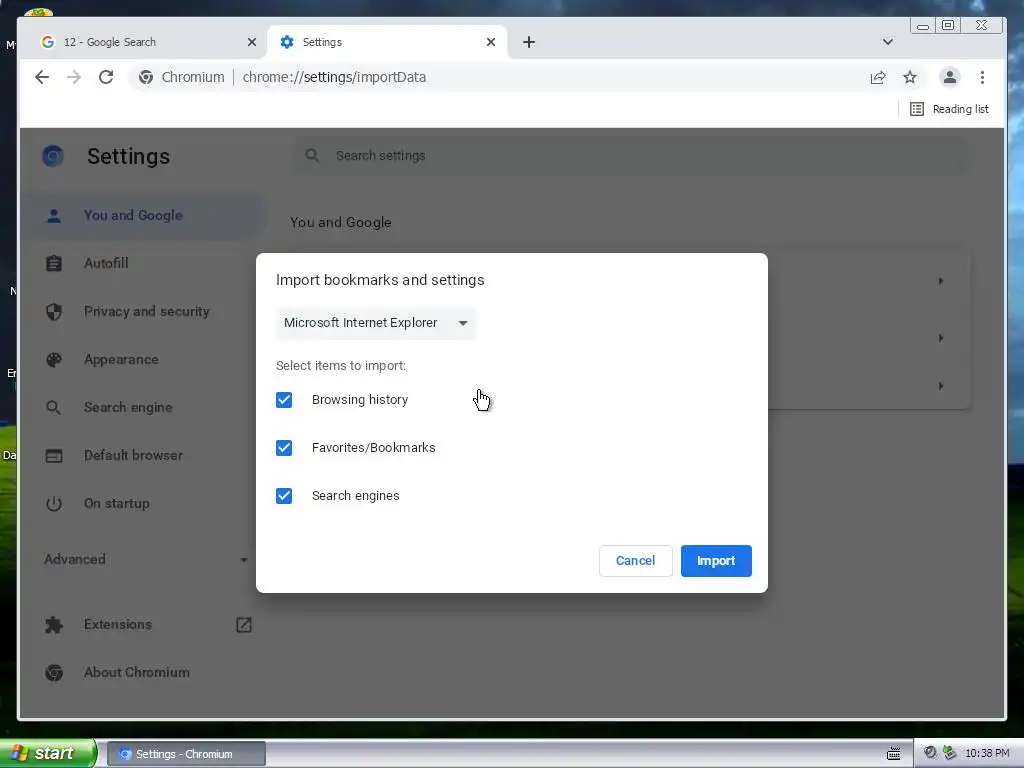Uncheck Search engines checkbox
1024x768 pixels.
click(284, 496)
